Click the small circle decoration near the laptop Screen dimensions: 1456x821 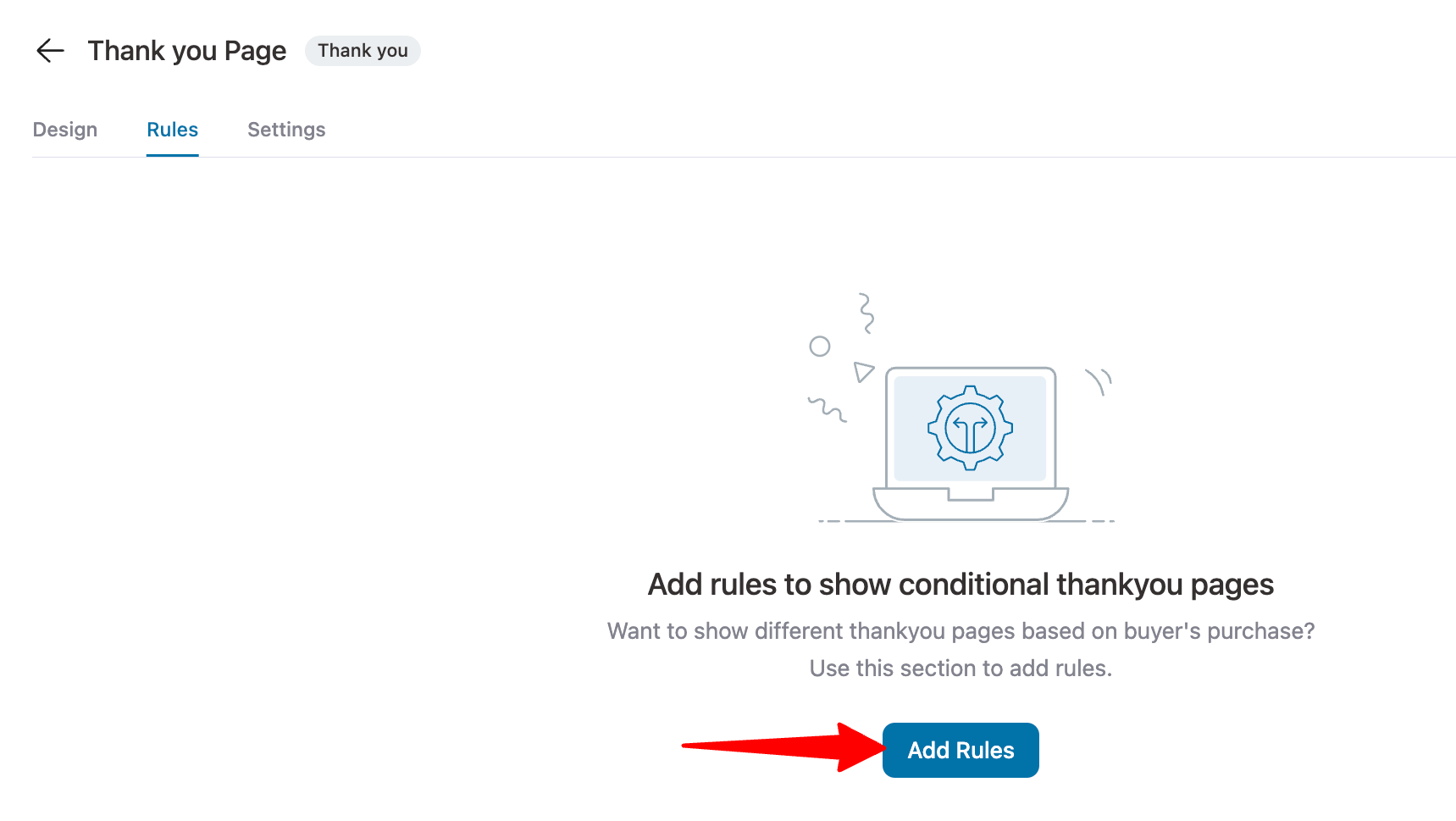(820, 346)
